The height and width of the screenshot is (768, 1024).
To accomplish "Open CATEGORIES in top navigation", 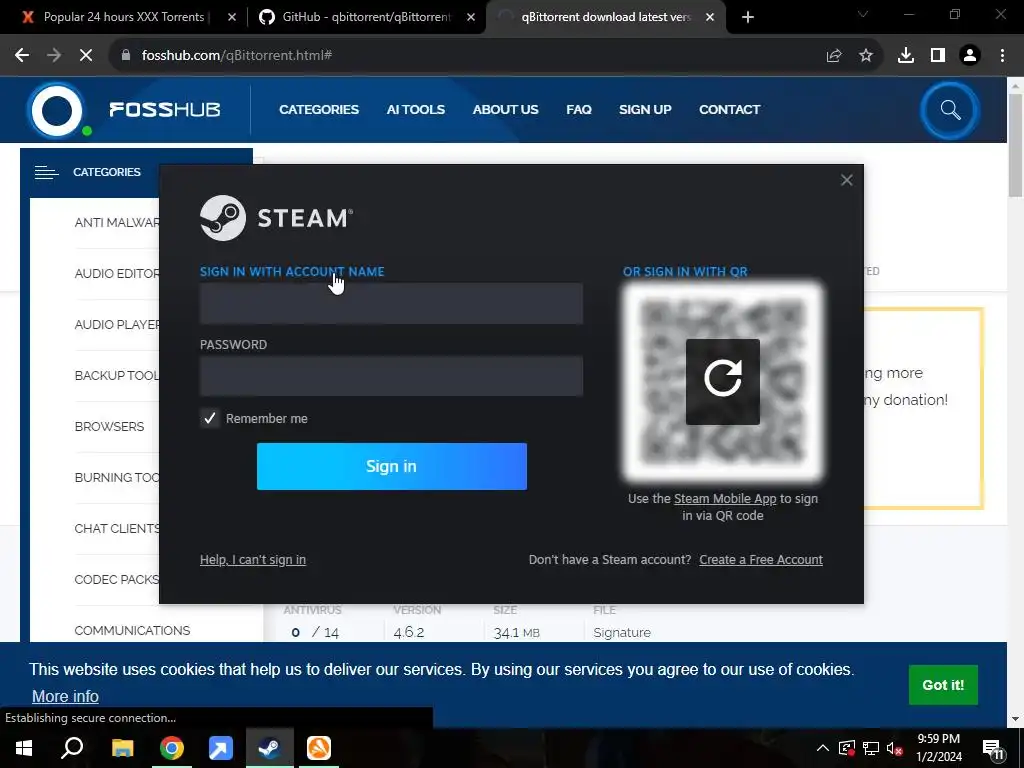I will coord(319,110).
